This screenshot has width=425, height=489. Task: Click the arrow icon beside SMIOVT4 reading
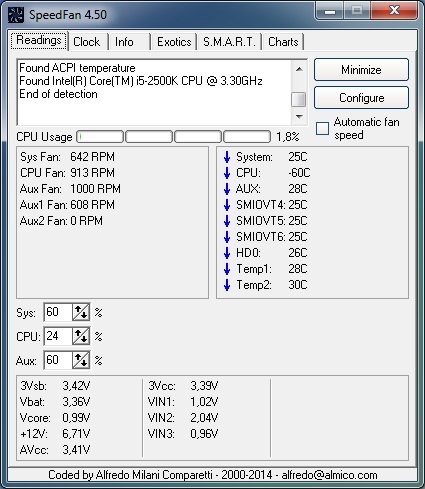(227, 205)
